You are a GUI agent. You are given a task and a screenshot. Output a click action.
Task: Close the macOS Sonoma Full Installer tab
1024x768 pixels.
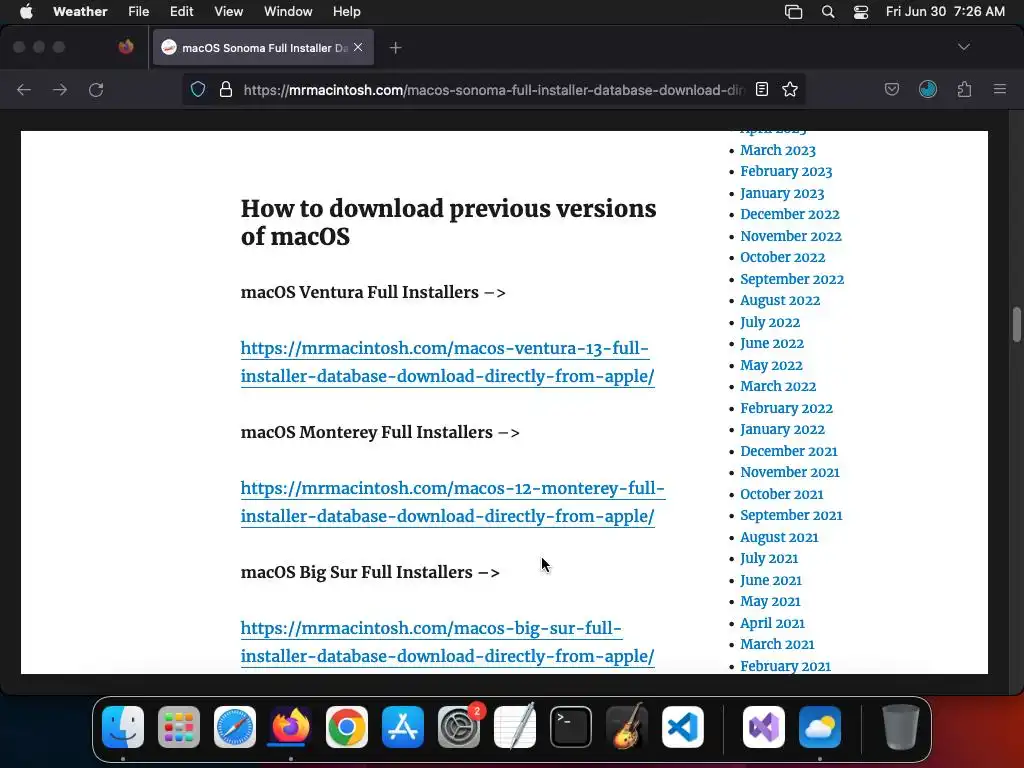pos(358,47)
